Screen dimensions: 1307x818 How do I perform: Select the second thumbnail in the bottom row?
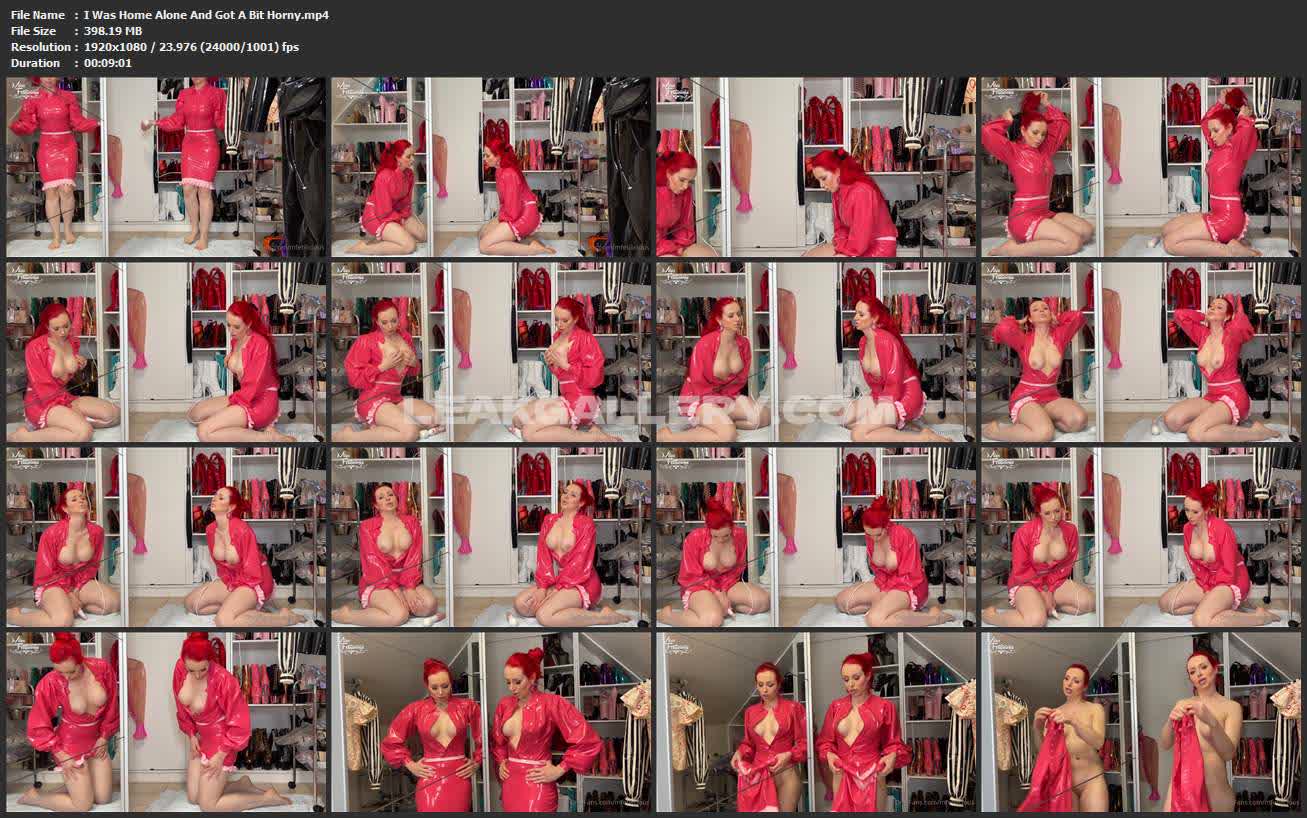pos(491,722)
